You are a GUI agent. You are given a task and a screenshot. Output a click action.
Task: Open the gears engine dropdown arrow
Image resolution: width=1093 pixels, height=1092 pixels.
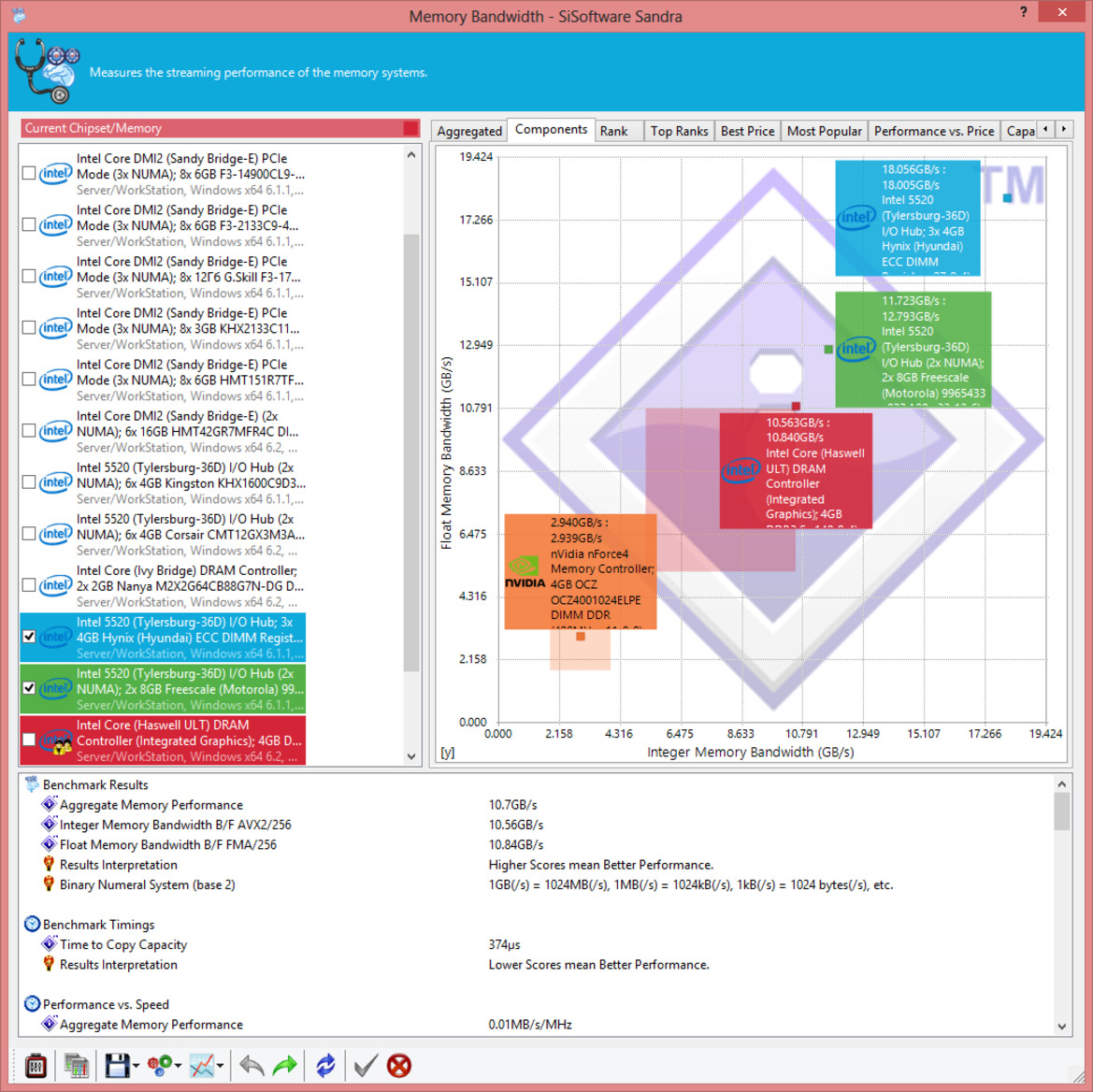point(178,1066)
